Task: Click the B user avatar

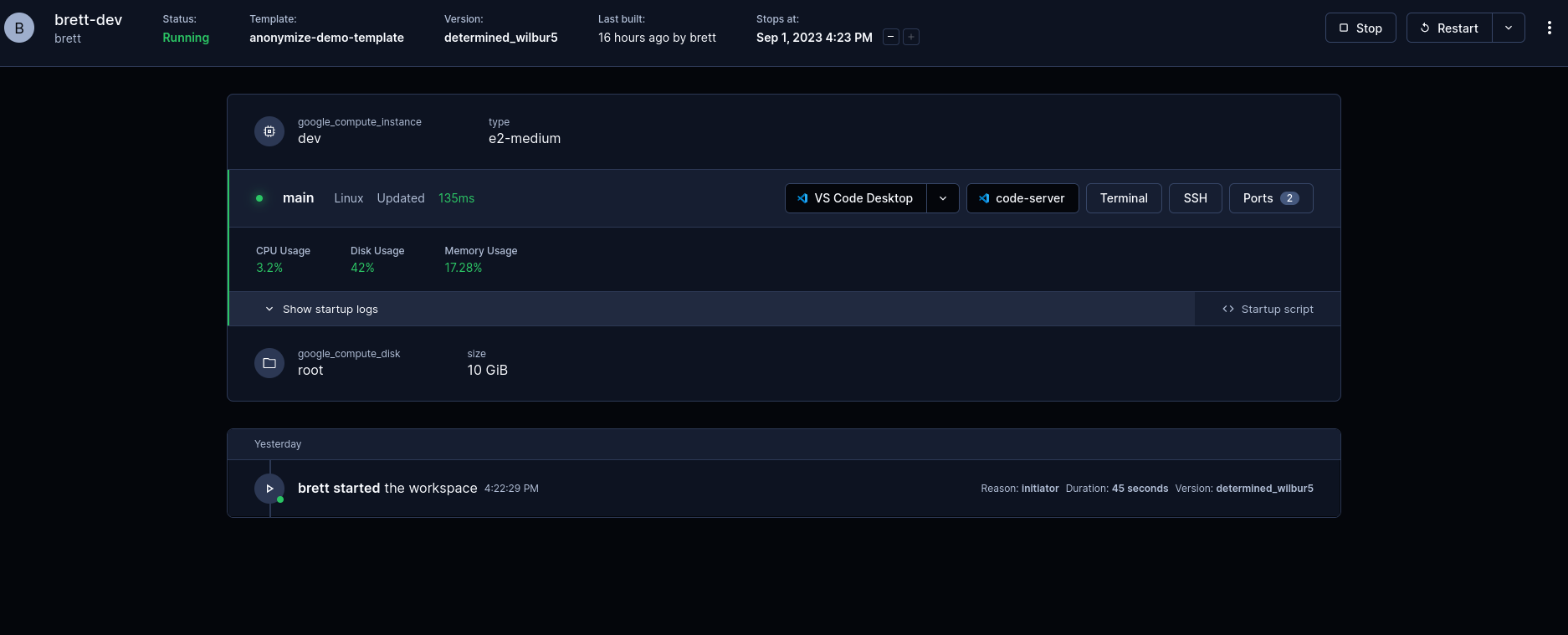Action: point(19,28)
